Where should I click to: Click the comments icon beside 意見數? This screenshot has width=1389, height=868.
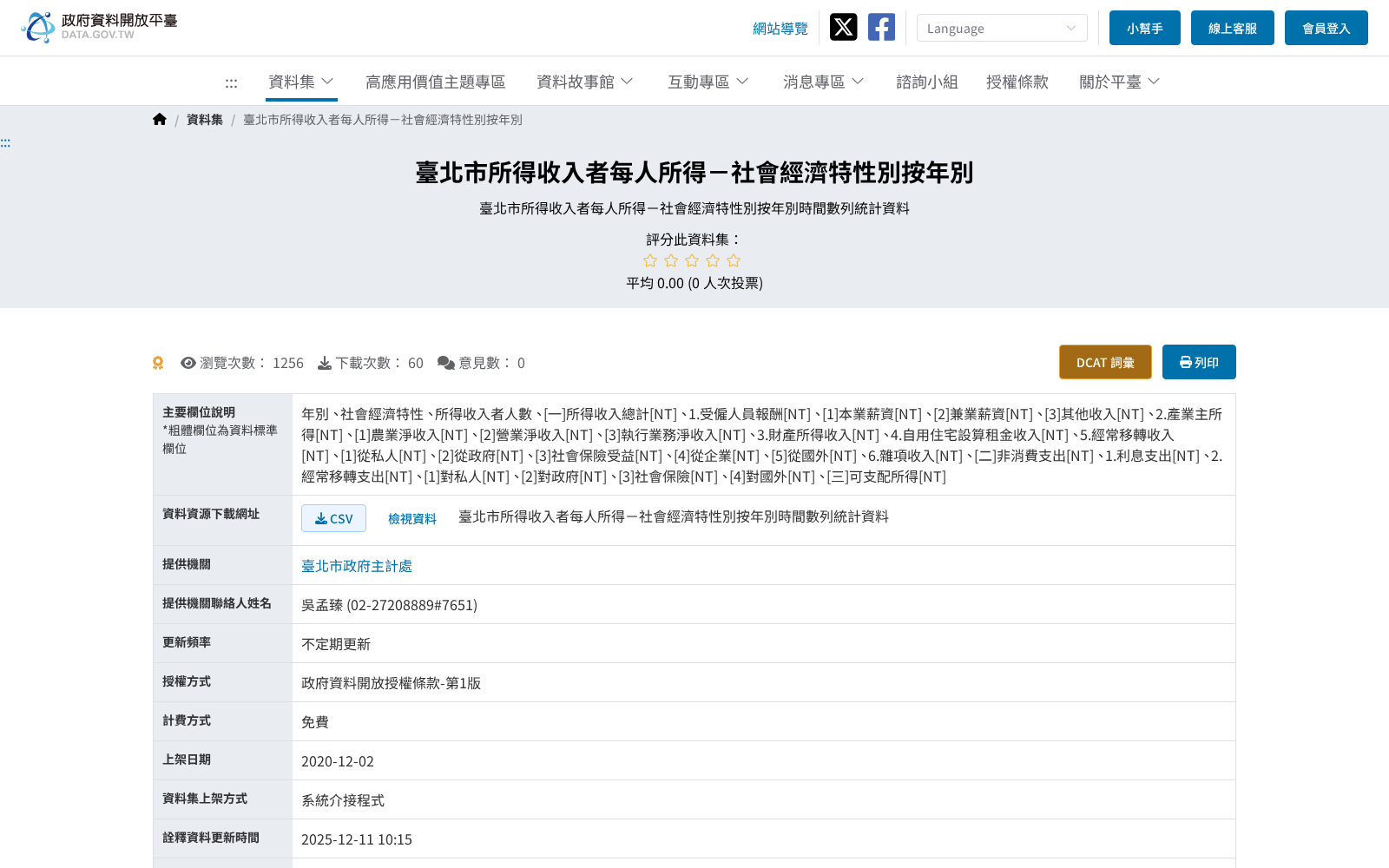click(x=446, y=363)
